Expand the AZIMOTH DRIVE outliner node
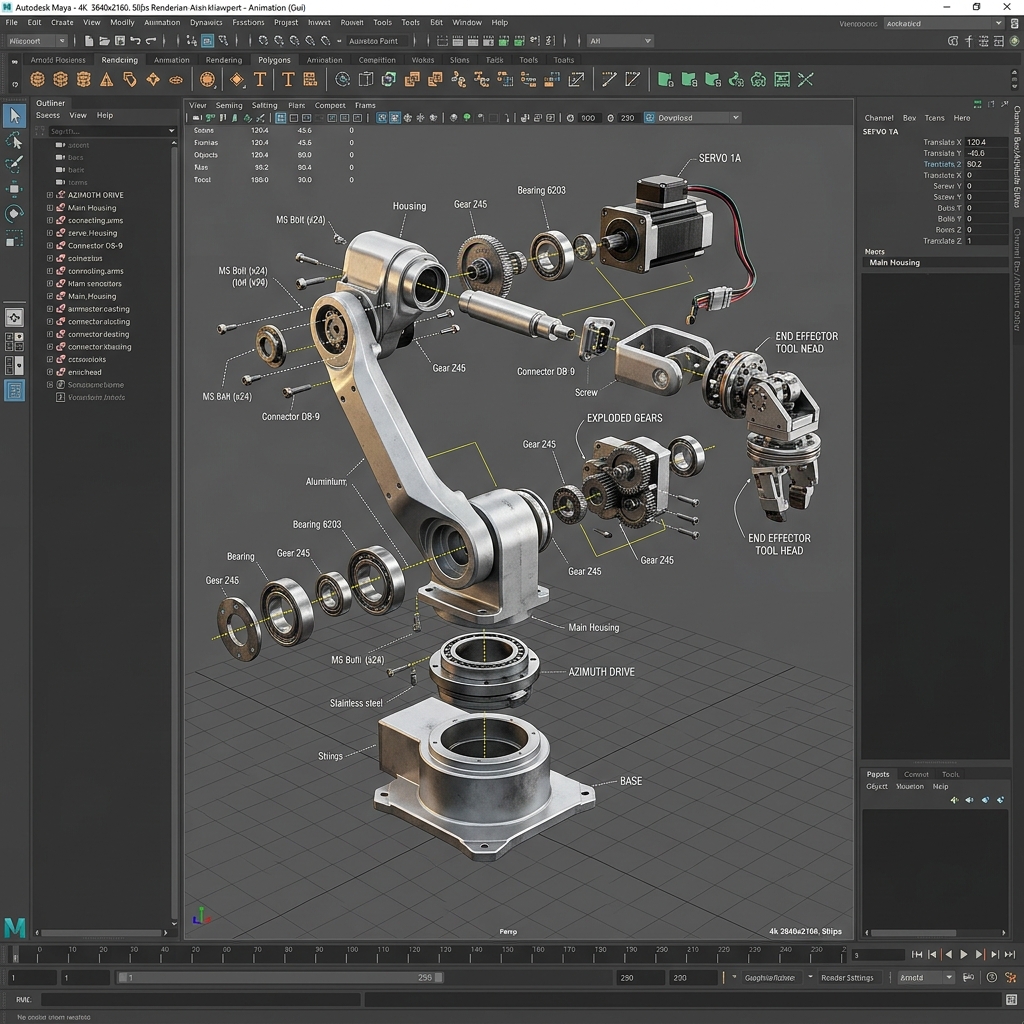The image size is (1024, 1024). pyautogui.click(x=50, y=195)
